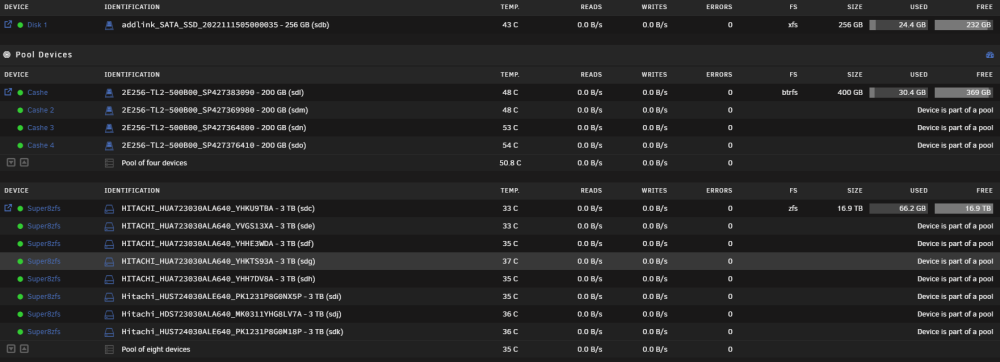Expand the four-device pool with up arrow
The image size is (1000, 362).
pyautogui.click(x=24, y=163)
